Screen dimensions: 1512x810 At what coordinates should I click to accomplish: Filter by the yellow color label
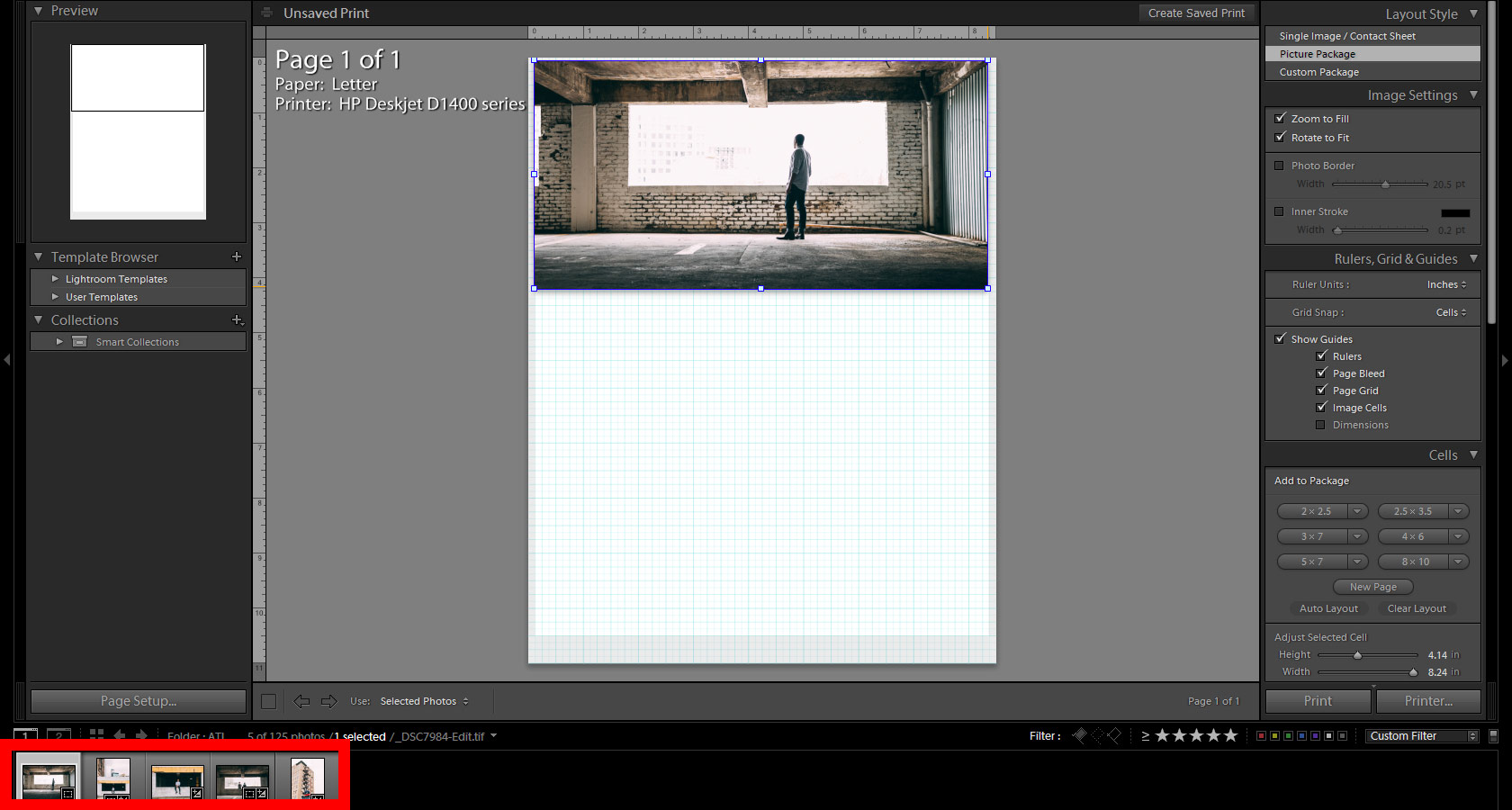pos(1274,735)
